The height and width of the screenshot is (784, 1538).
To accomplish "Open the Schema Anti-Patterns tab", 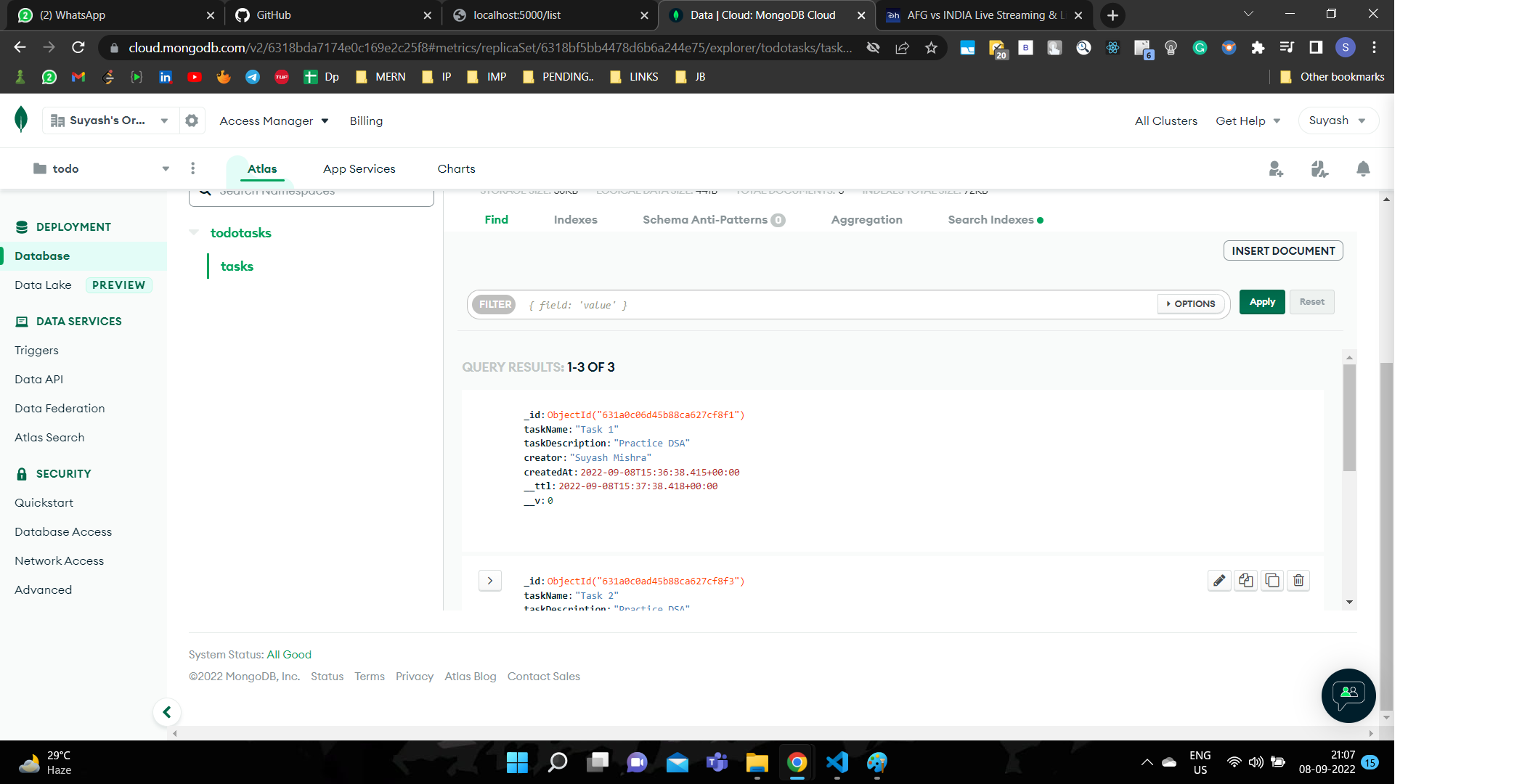I will tap(714, 220).
